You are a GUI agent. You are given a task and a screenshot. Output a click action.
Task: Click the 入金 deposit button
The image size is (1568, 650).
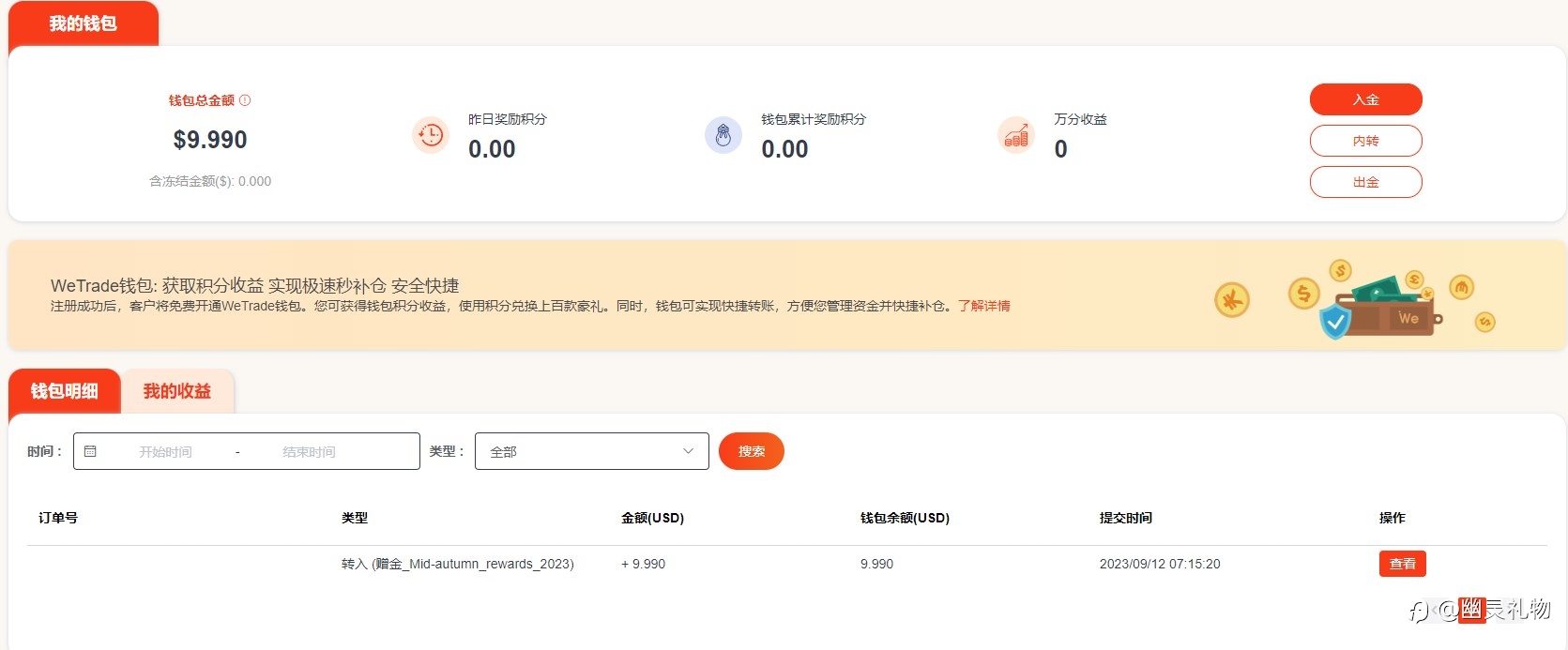(1366, 99)
